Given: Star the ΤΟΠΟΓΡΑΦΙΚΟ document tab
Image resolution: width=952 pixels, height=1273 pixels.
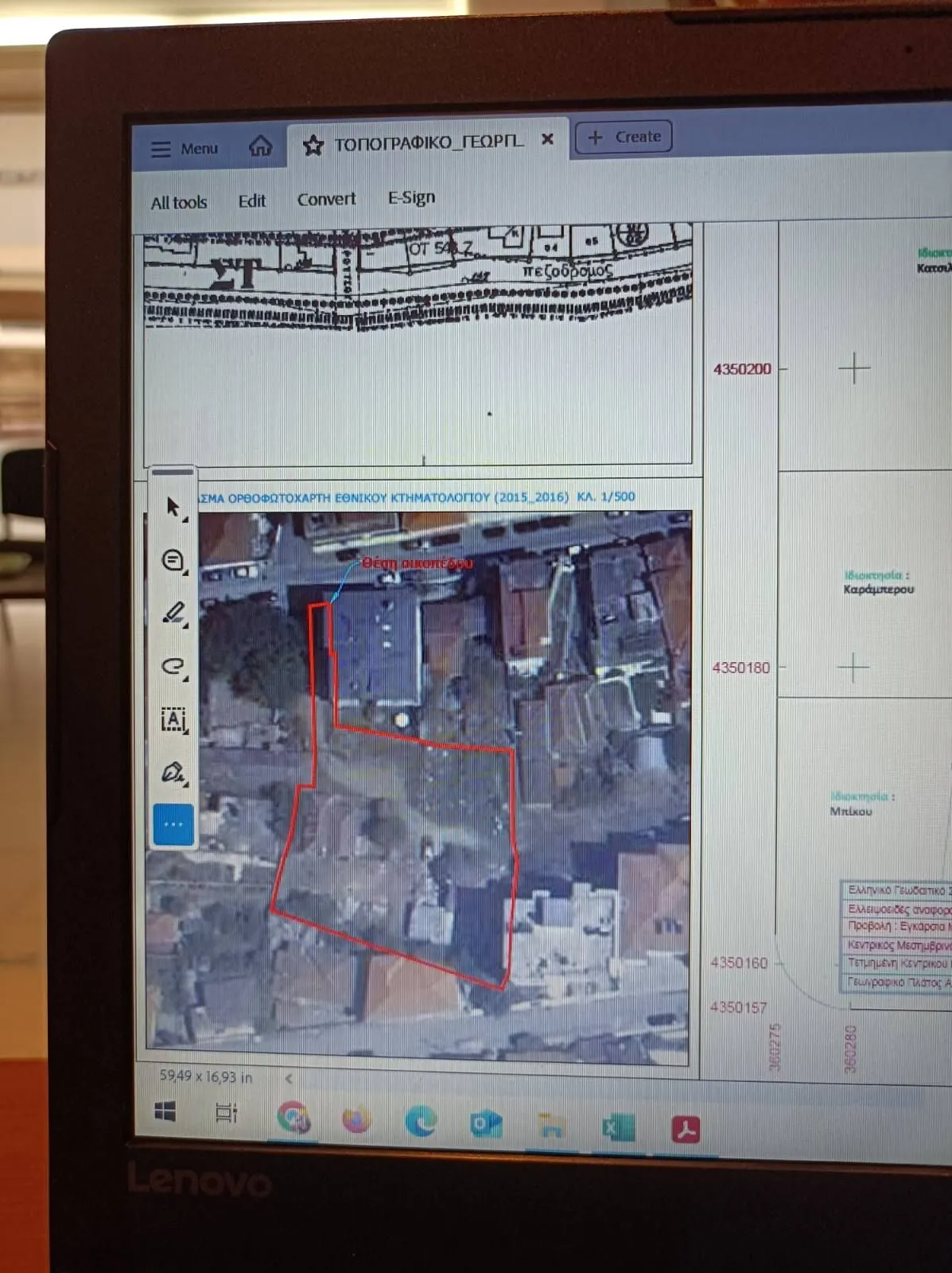Looking at the screenshot, I should coord(313,145).
